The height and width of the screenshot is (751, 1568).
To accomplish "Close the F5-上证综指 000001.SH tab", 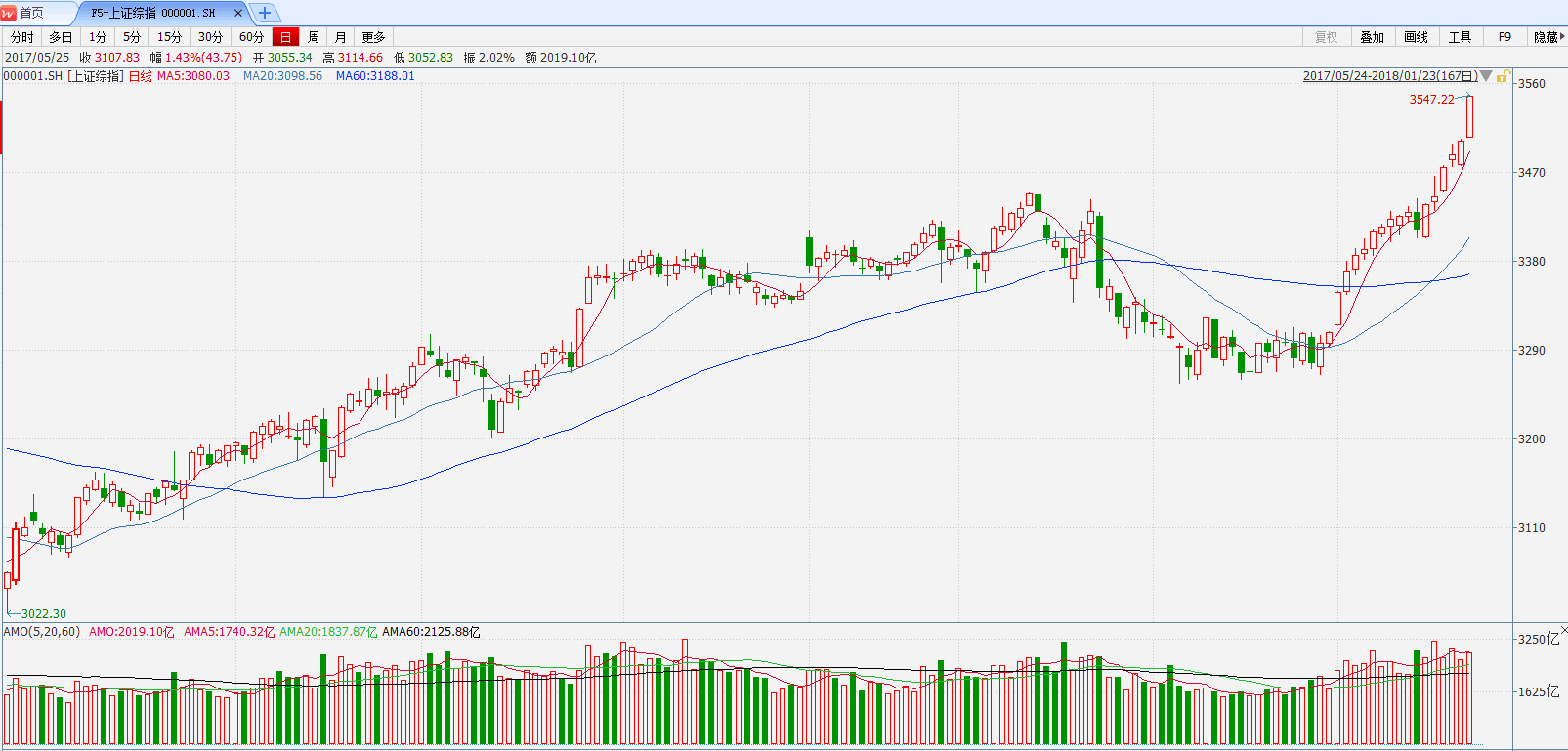I will click(x=238, y=13).
